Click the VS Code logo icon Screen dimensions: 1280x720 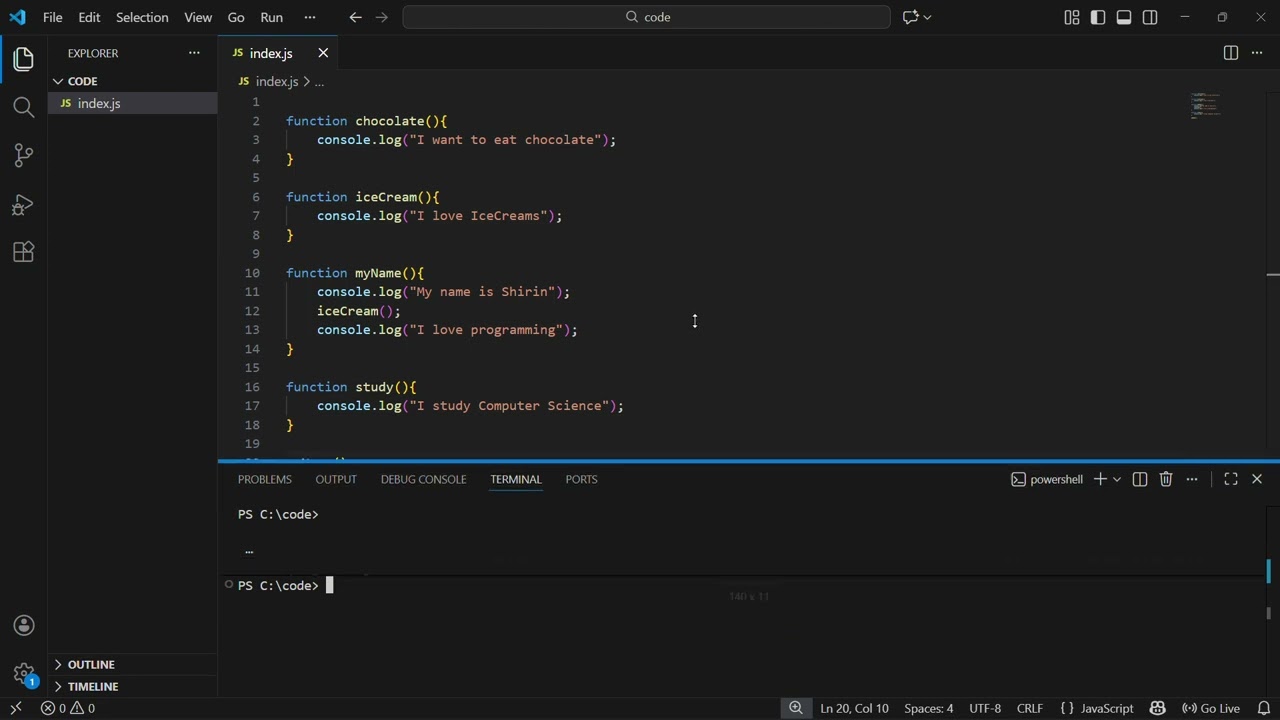click(x=17, y=17)
